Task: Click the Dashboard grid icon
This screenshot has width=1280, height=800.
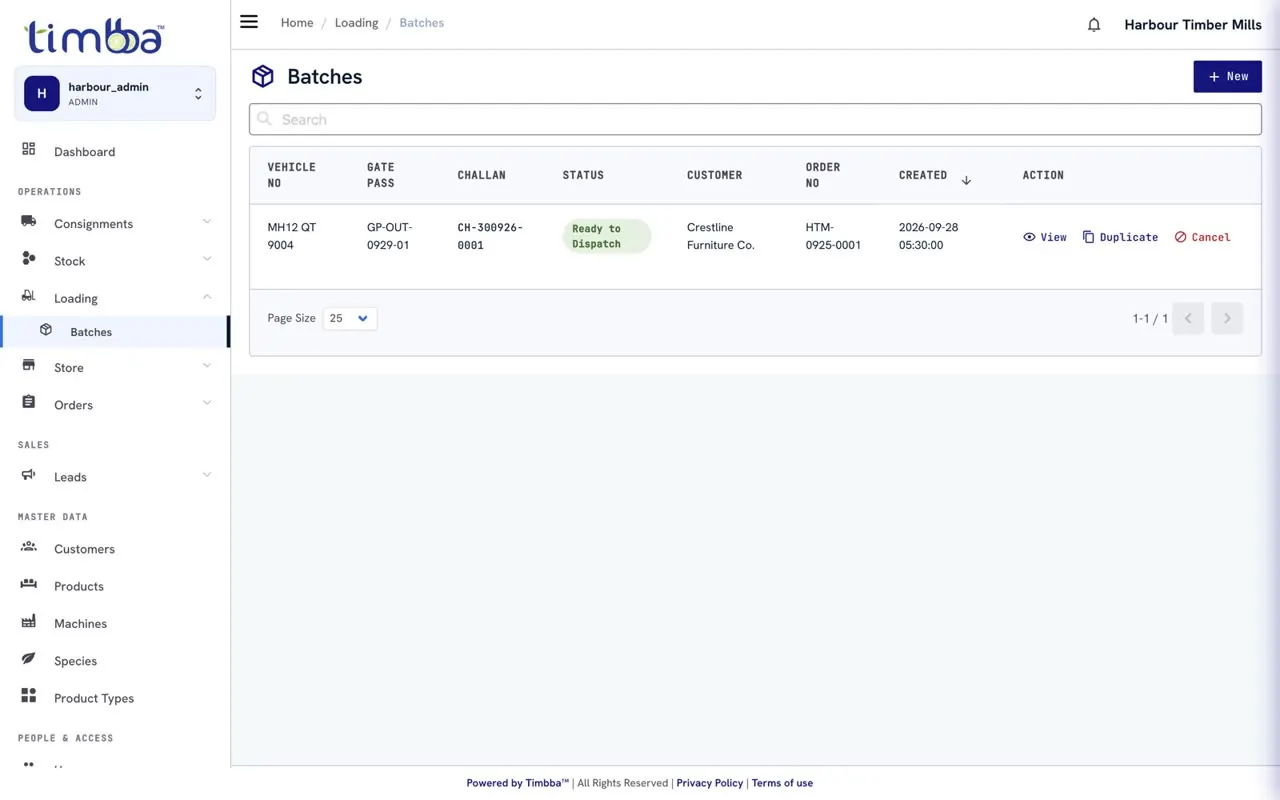Action: (x=29, y=150)
